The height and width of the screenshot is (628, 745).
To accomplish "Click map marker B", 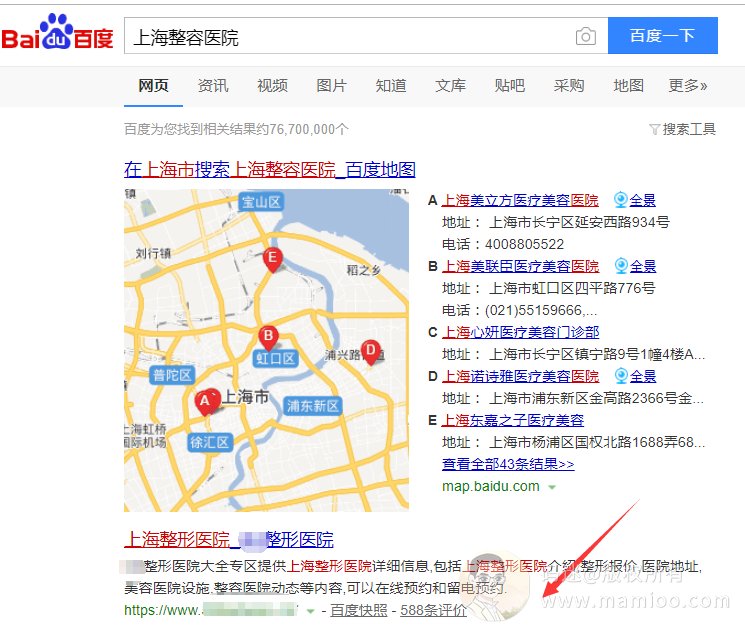I will point(268,338).
